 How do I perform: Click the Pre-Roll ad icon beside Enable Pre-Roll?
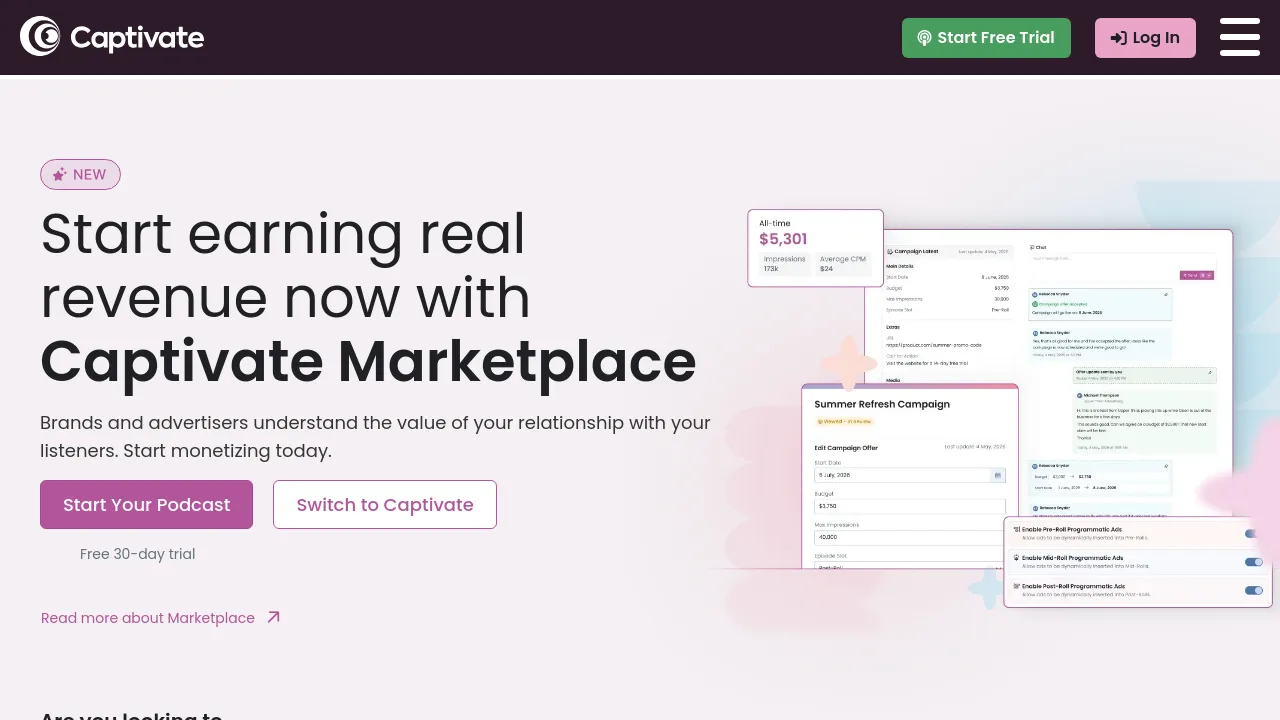[1017, 530]
